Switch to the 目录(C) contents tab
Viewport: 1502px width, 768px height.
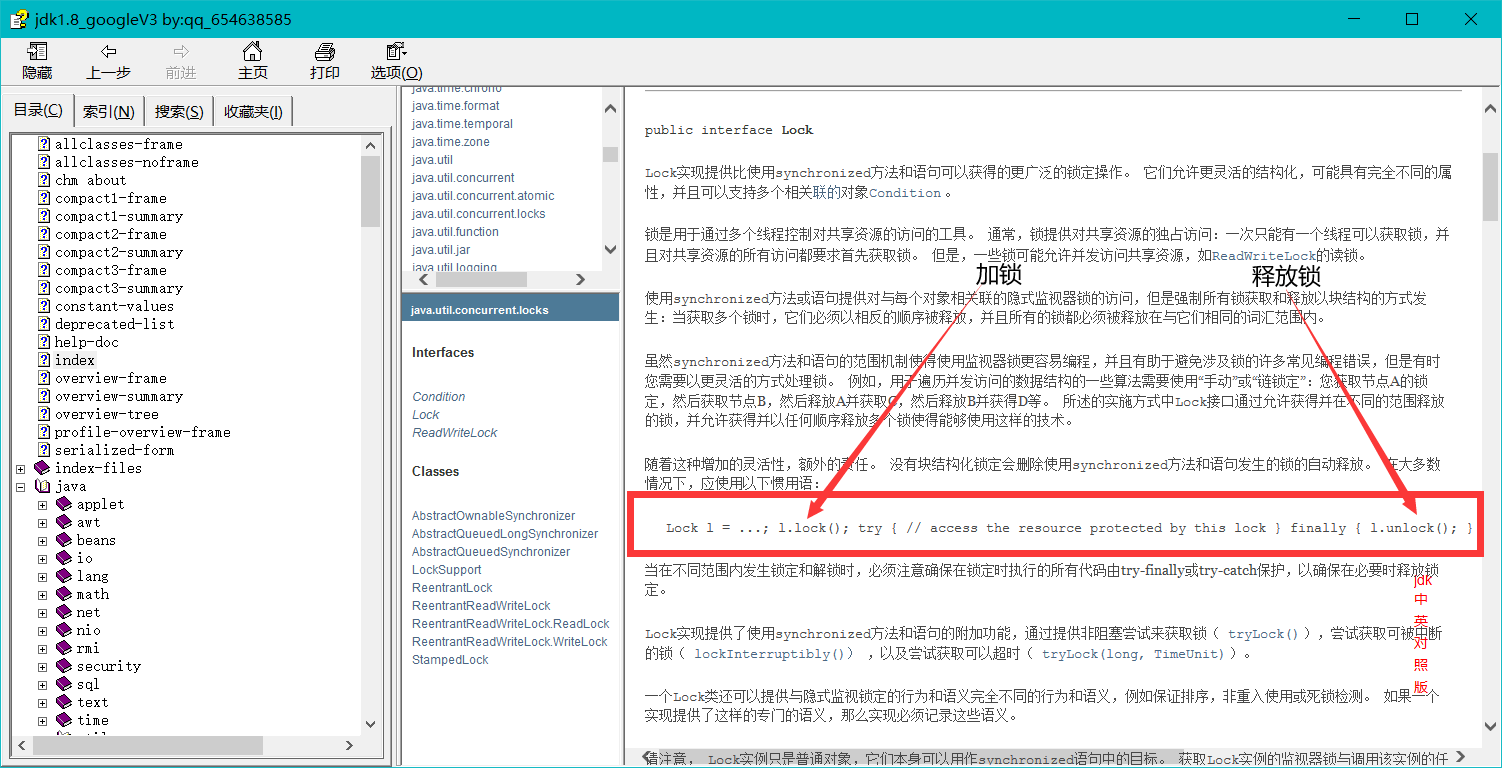[37, 110]
